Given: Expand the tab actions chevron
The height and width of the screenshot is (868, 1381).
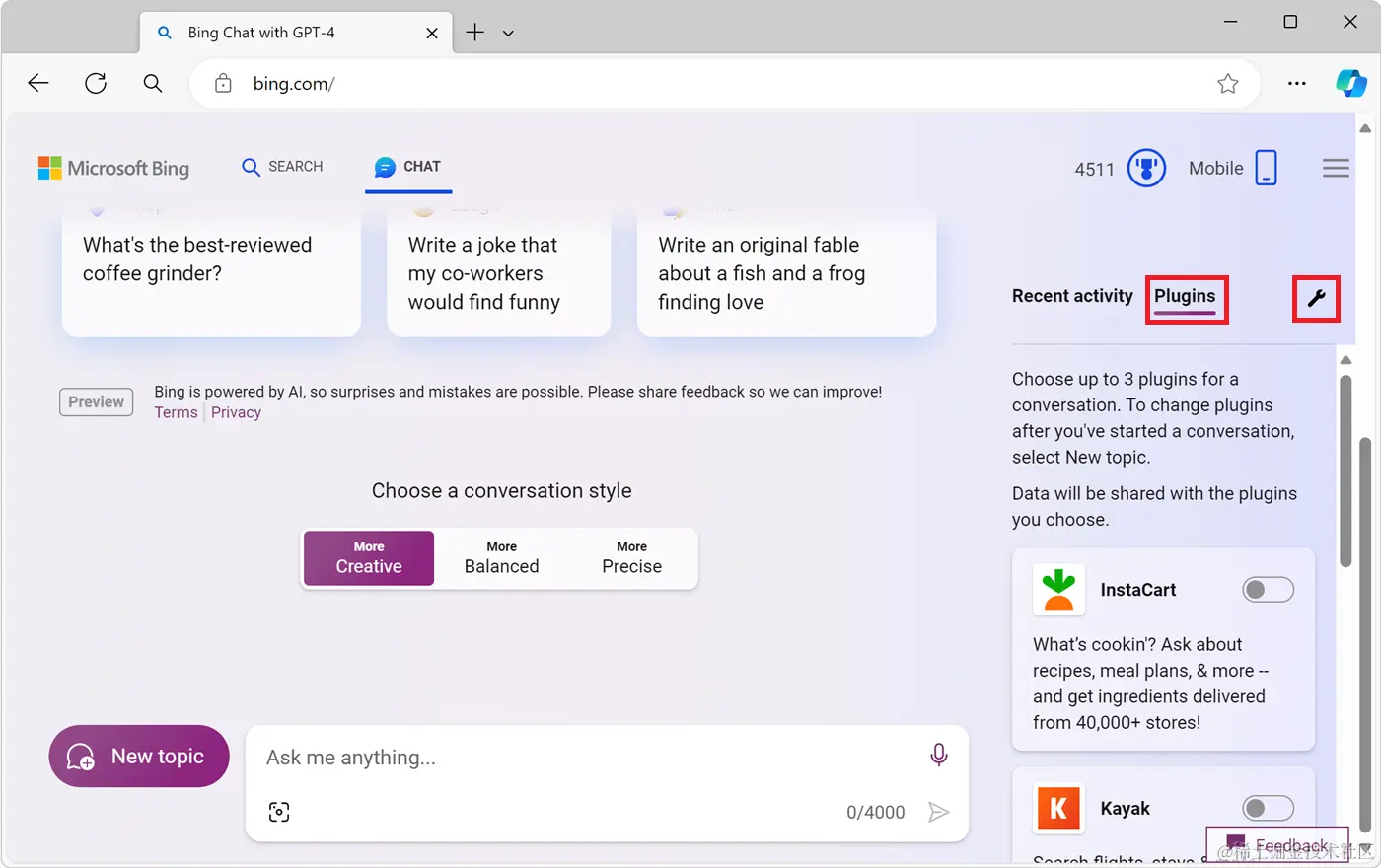Looking at the screenshot, I should (508, 34).
